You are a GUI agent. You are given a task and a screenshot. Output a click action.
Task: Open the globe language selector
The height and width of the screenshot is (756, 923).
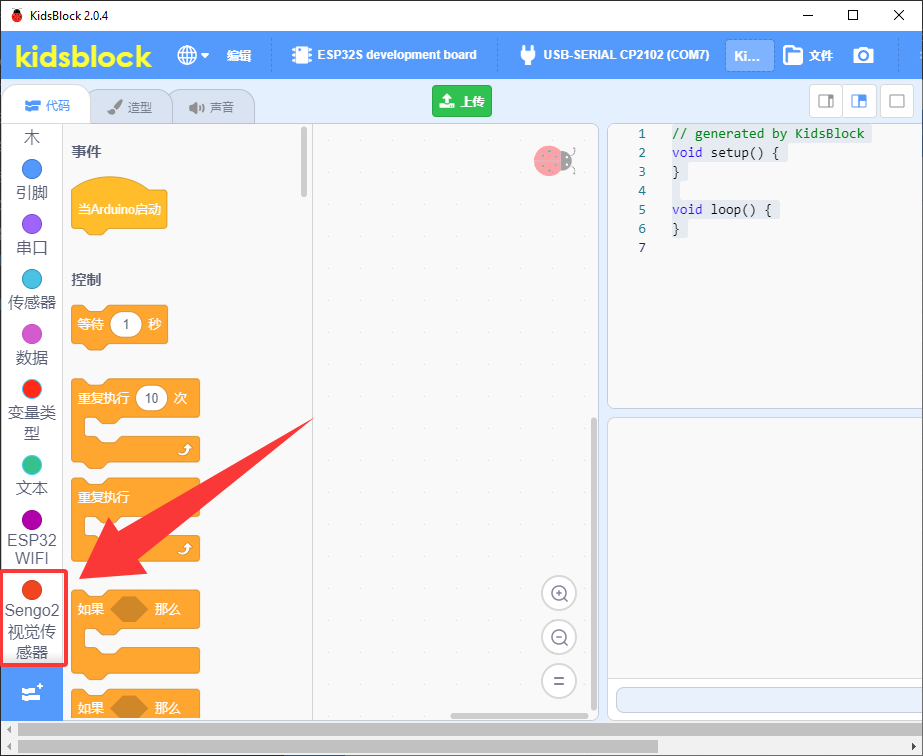tap(192, 55)
